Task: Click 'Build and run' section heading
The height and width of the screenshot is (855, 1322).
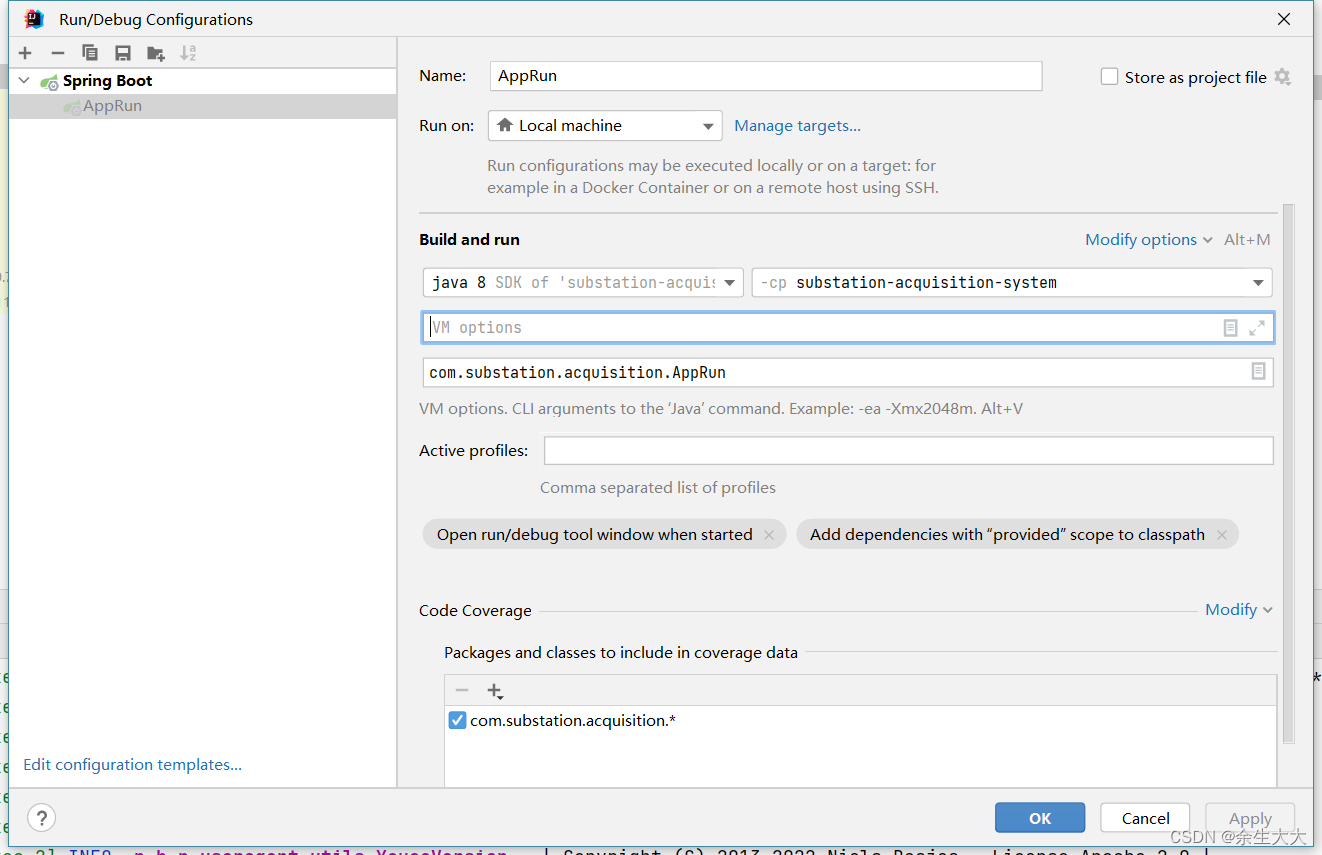Action: 470,240
